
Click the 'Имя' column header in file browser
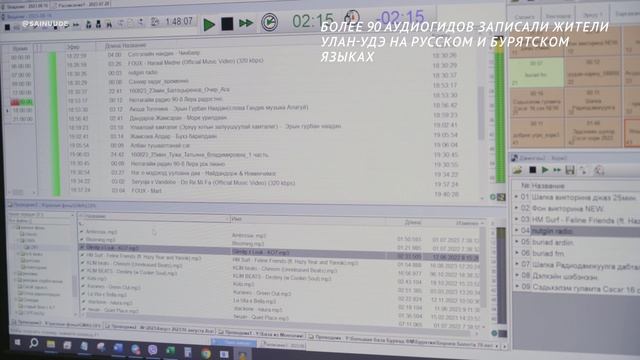click(x=237, y=219)
